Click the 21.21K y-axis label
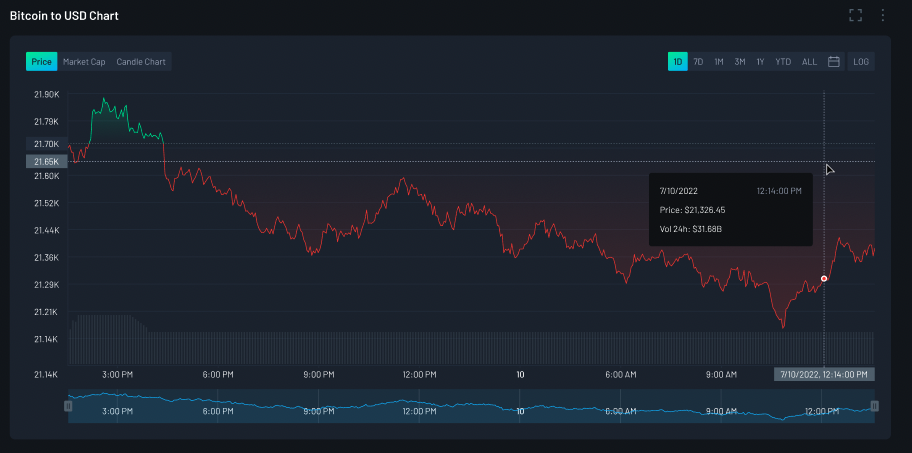 click(x=47, y=312)
